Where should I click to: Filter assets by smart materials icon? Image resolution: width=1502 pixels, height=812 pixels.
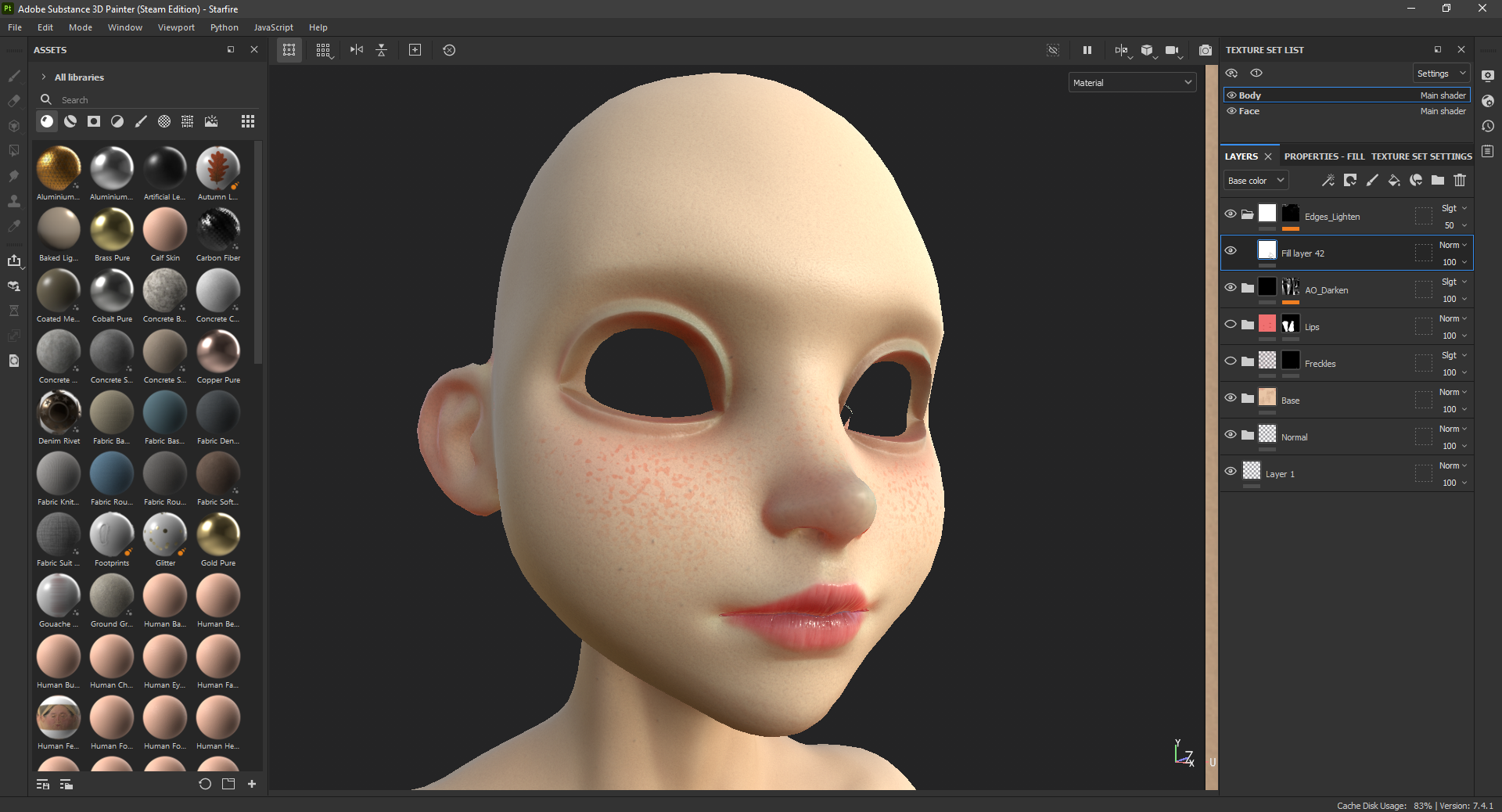(70, 121)
